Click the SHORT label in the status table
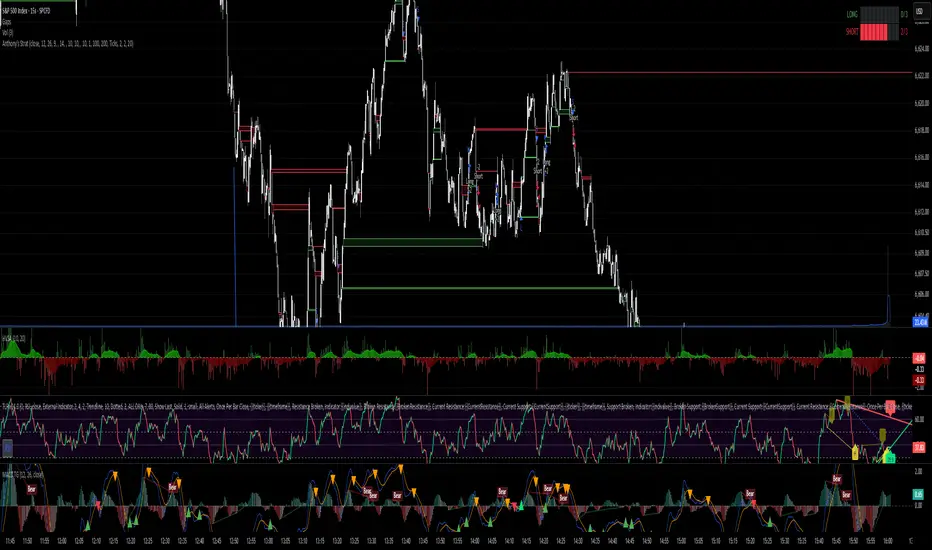This screenshot has height=550, width=932. pyautogui.click(x=852, y=32)
